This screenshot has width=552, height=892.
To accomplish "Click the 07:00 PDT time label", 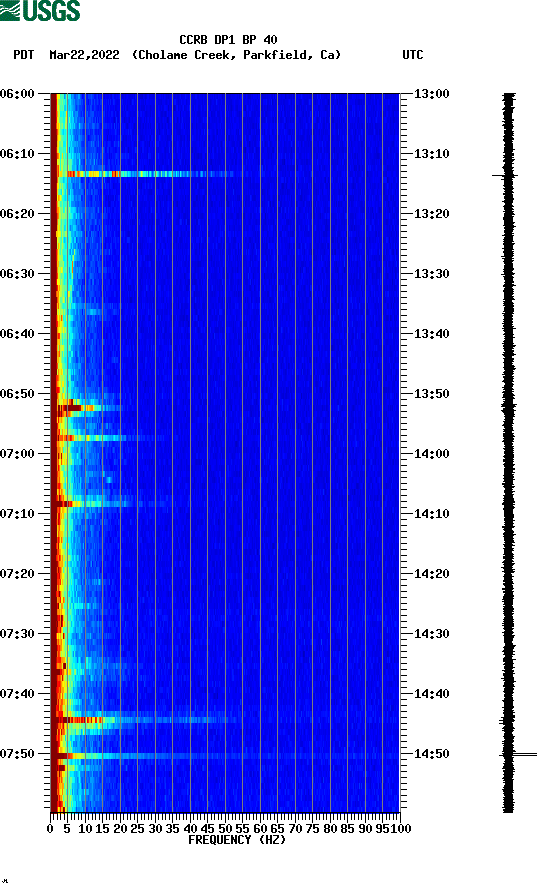I will pyautogui.click(x=18, y=454).
